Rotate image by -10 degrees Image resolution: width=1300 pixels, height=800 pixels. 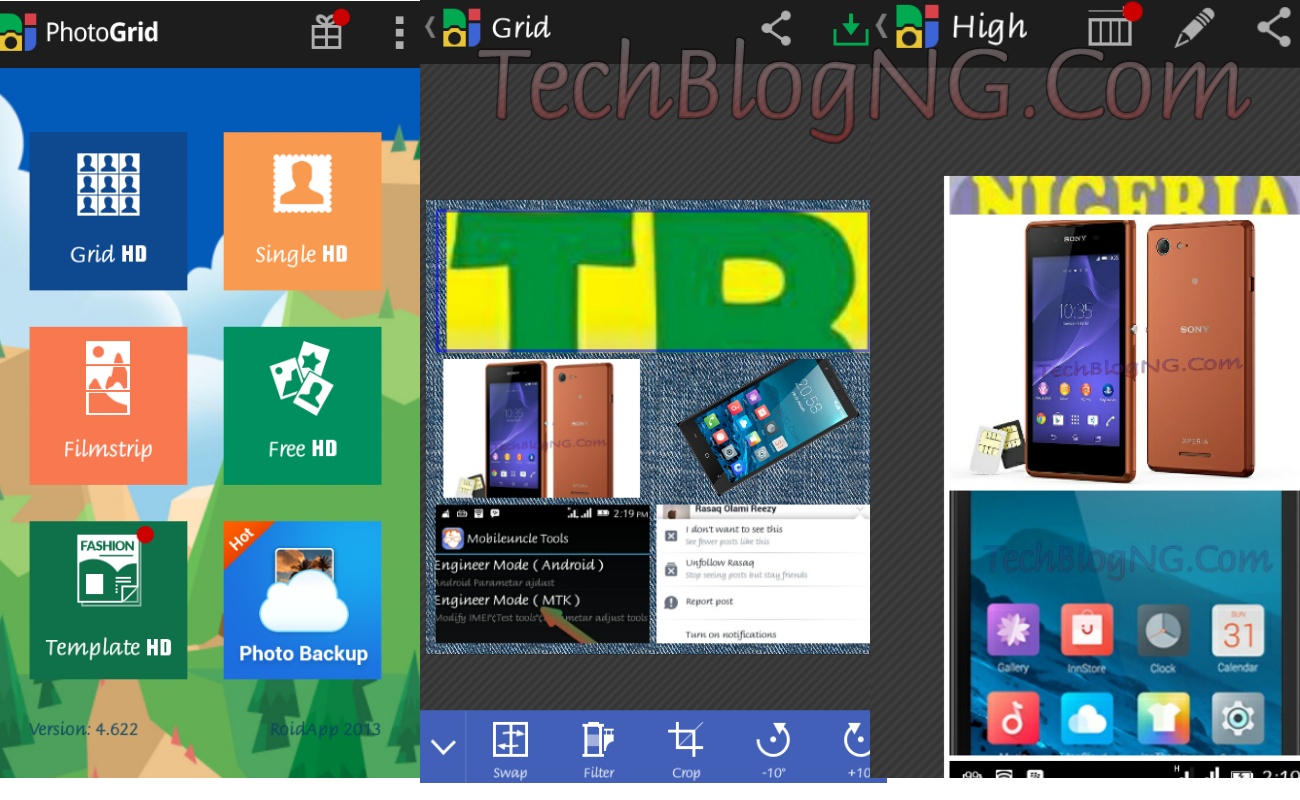pos(773,748)
